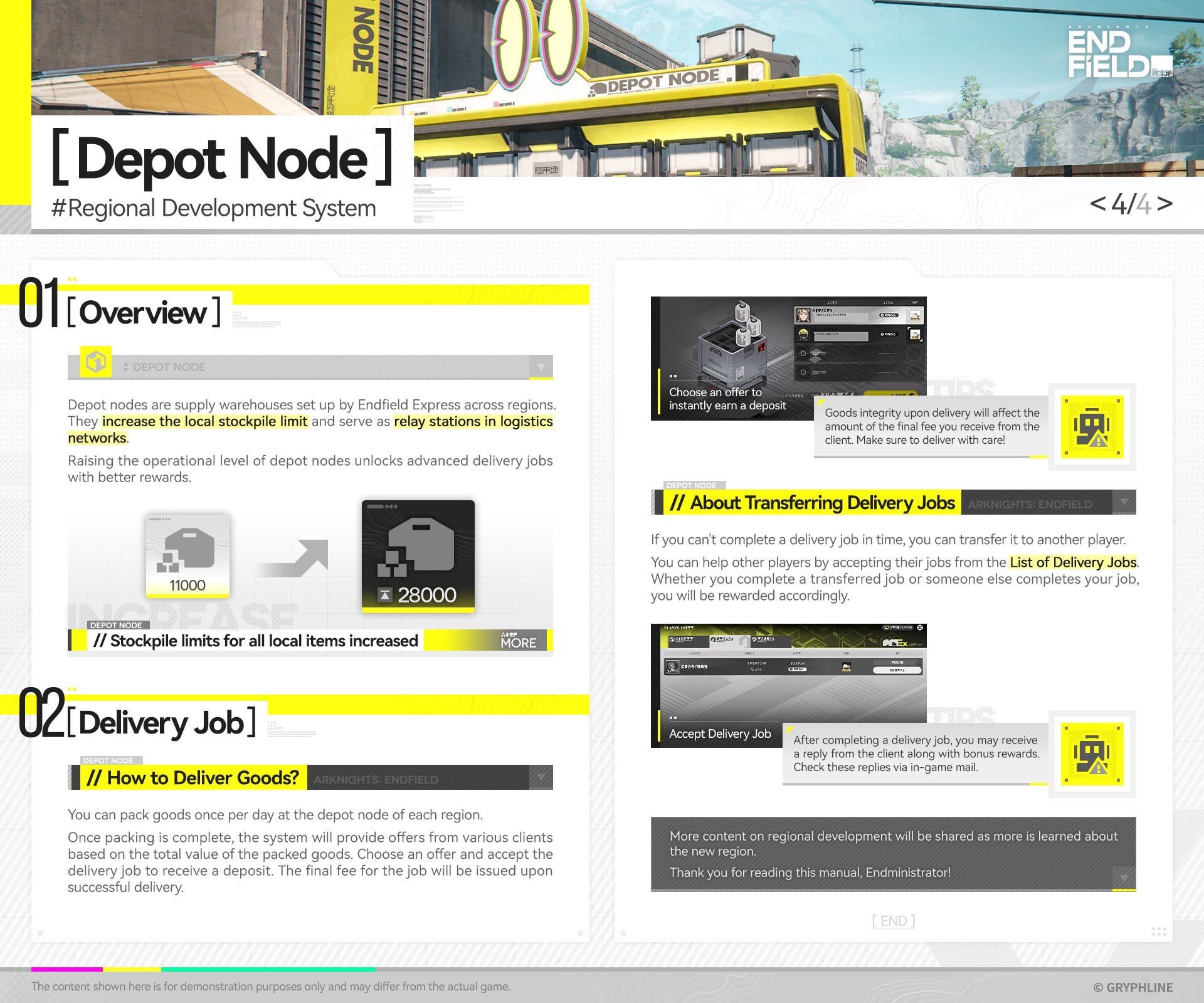Viewport: 1204px width, 1003px height.
Task: Click the Overview section heading
Action: pyautogui.click(x=144, y=312)
